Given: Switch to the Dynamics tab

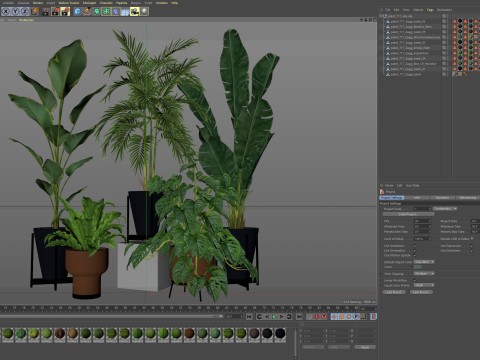Looking at the screenshot, I should tap(442, 198).
